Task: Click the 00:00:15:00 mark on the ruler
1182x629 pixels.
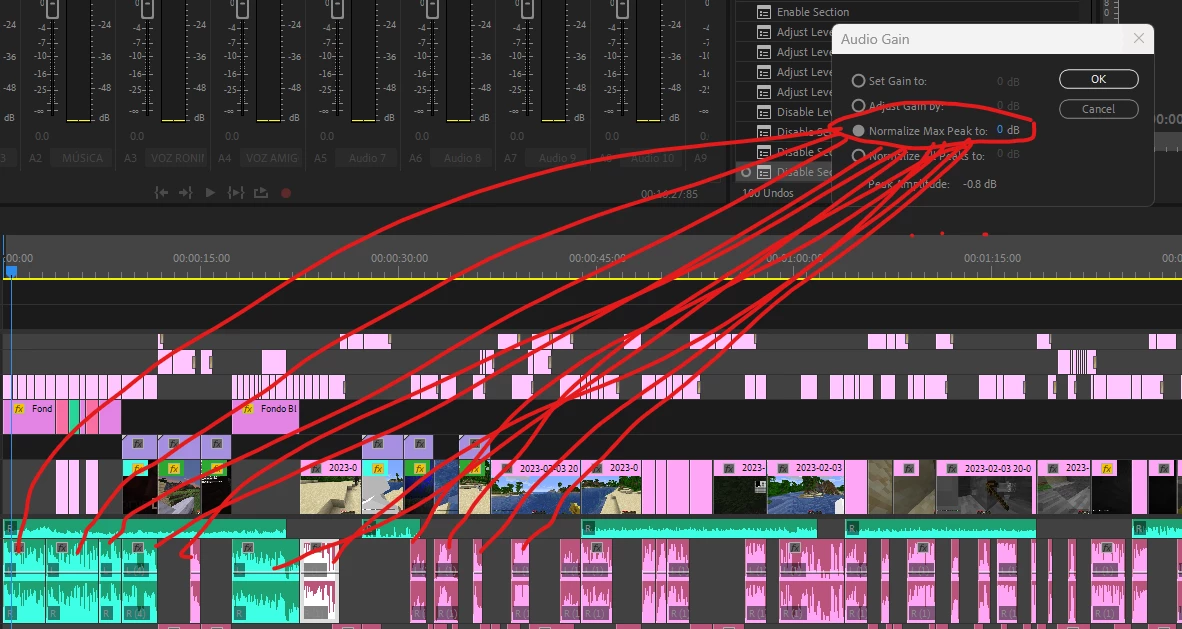Action: [201, 258]
